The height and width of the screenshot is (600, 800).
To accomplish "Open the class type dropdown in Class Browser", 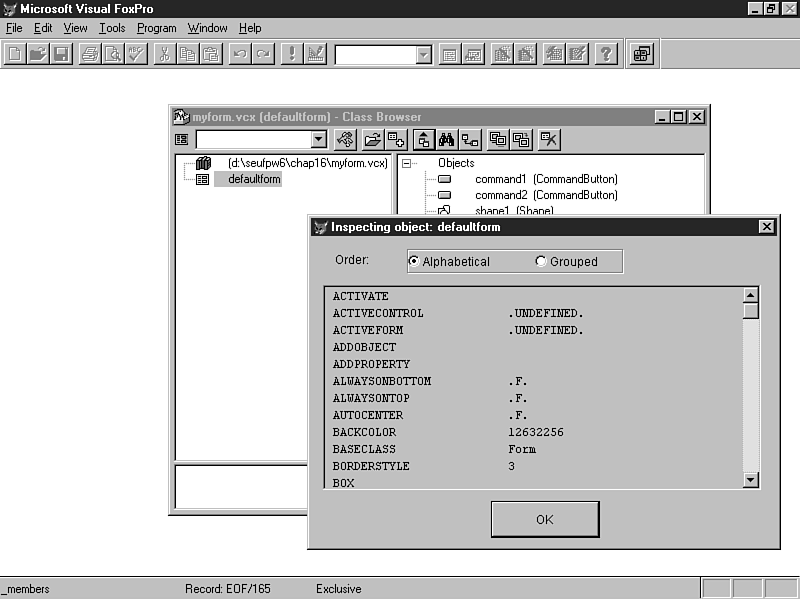I will click(319, 140).
